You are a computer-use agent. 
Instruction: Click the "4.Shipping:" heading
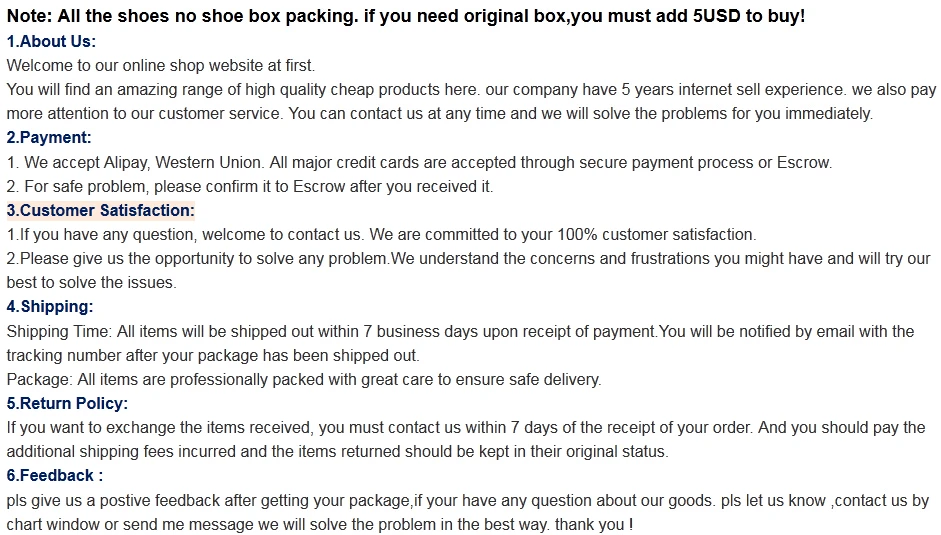coord(49,306)
